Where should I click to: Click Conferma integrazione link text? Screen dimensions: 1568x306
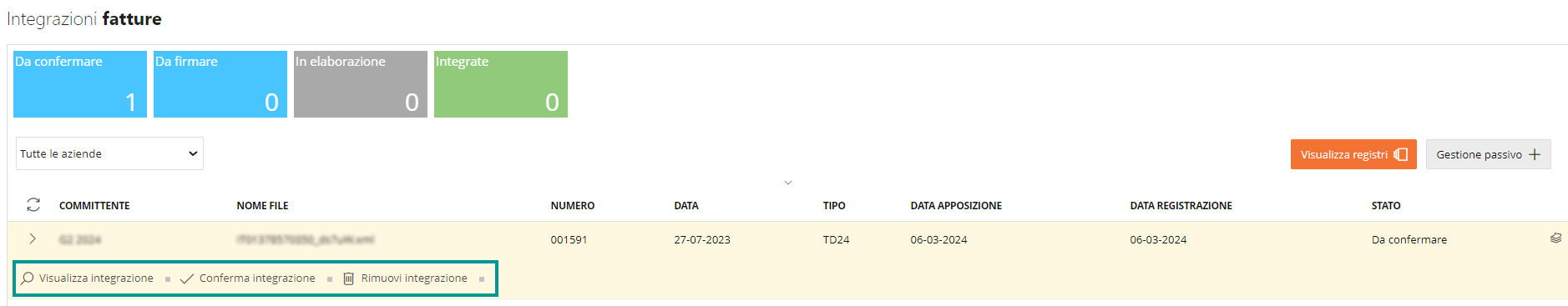pyautogui.click(x=257, y=278)
